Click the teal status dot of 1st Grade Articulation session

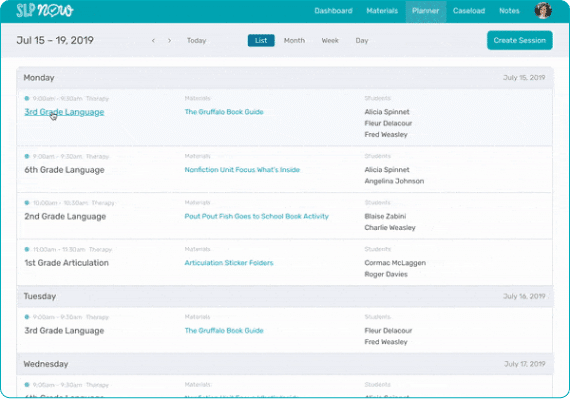(x=27, y=249)
